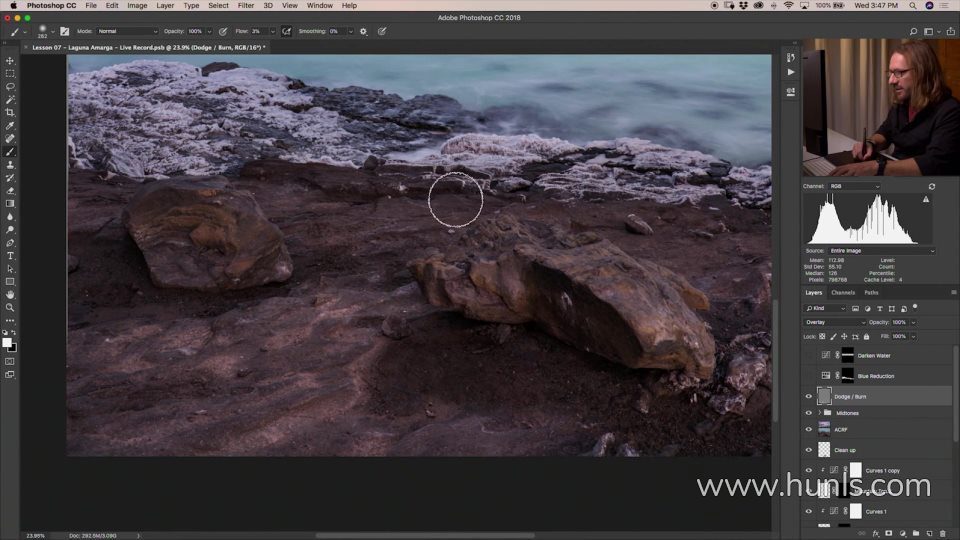Image resolution: width=960 pixels, height=540 pixels.
Task: Toggle lock transparent pixels
Action: [x=822, y=336]
